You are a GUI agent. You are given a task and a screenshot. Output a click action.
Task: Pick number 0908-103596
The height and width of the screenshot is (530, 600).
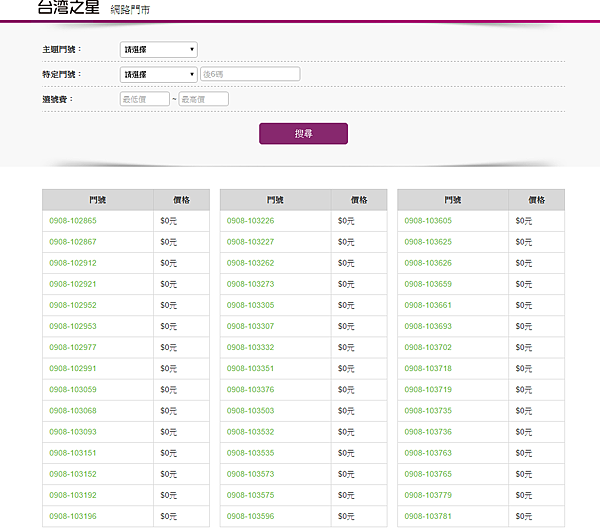pyautogui.click(x=251, y=516)
